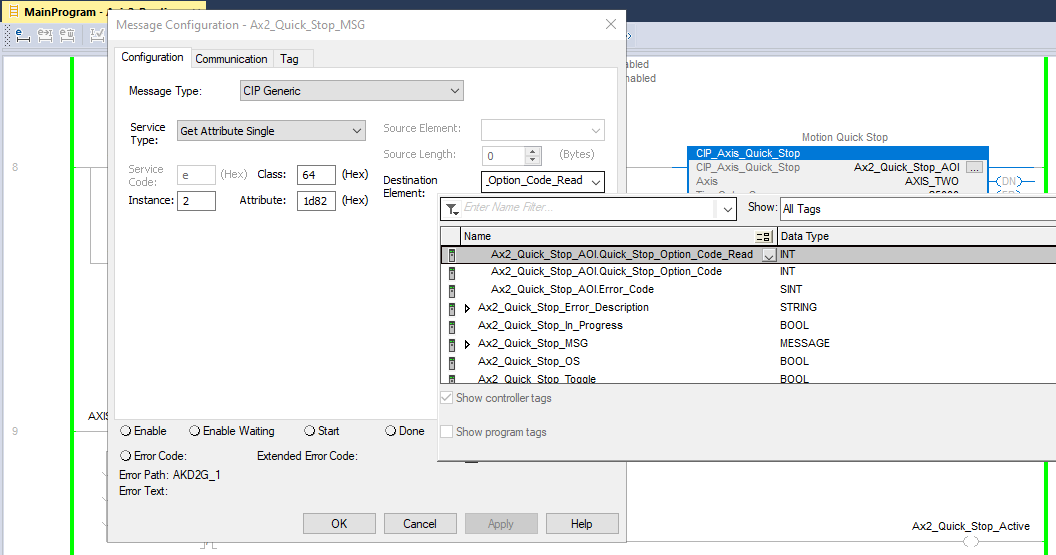The image size is (1056, 555).
Task: Click the start rung edit toolbar icon
Action: (x=22, y=35)
